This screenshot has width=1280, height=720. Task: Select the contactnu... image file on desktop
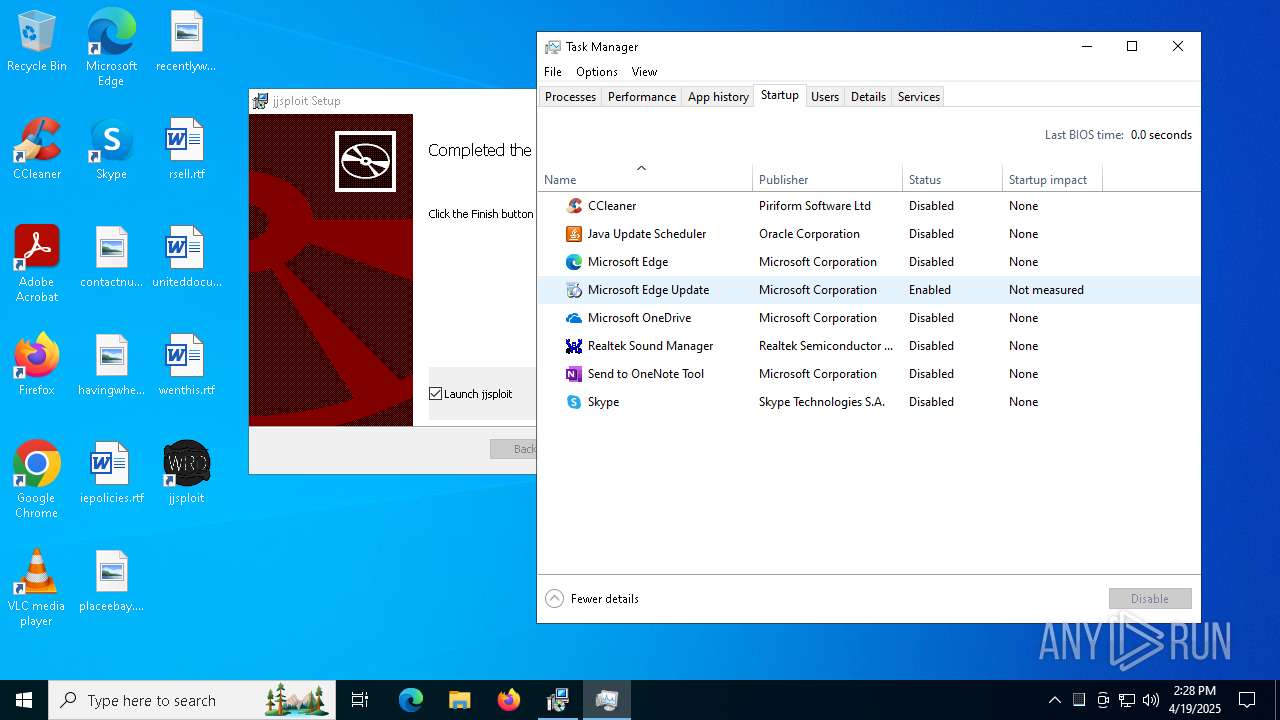click(x=111, y=258)
